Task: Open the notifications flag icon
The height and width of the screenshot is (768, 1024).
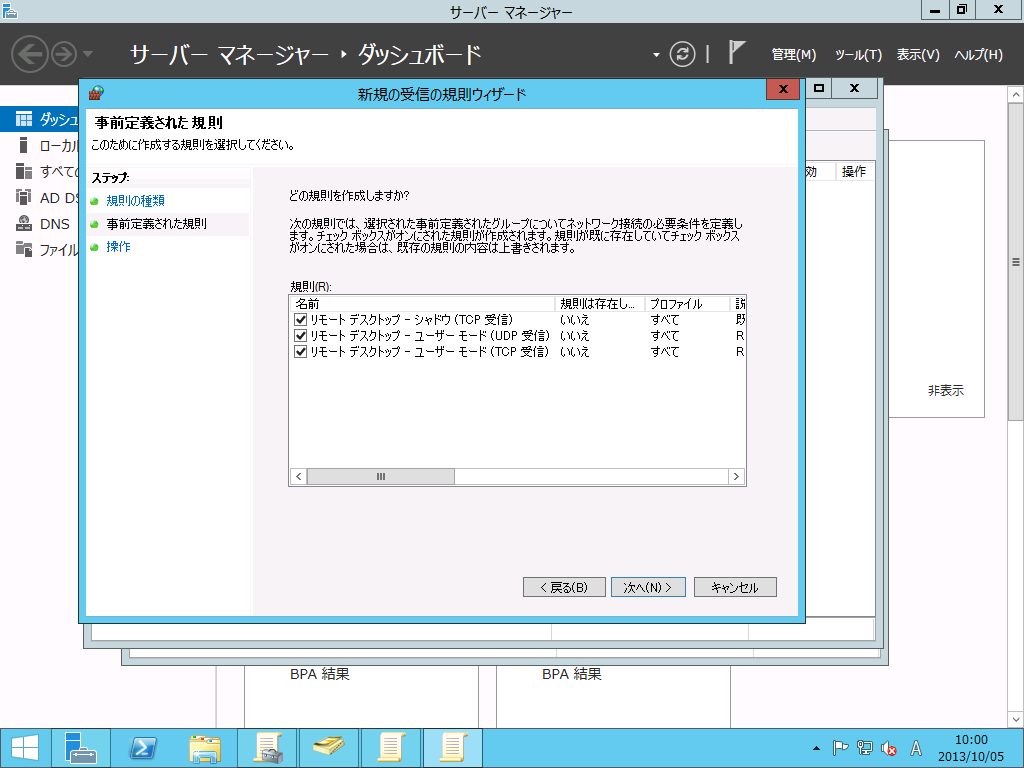Action: (x=736, y=52)
